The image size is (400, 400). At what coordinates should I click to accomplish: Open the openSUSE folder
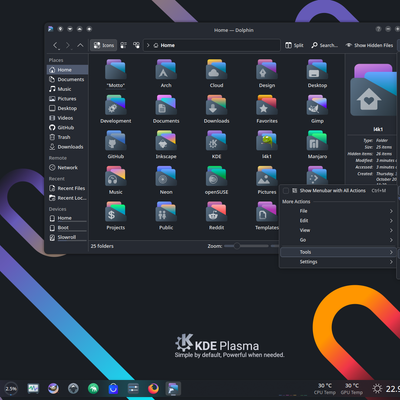click(x=216, y=180)
